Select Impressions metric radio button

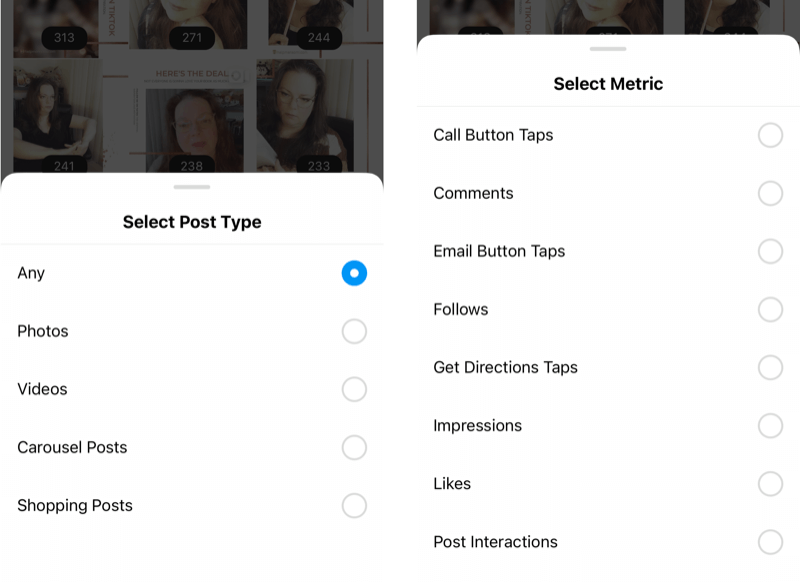click(770, 425)
